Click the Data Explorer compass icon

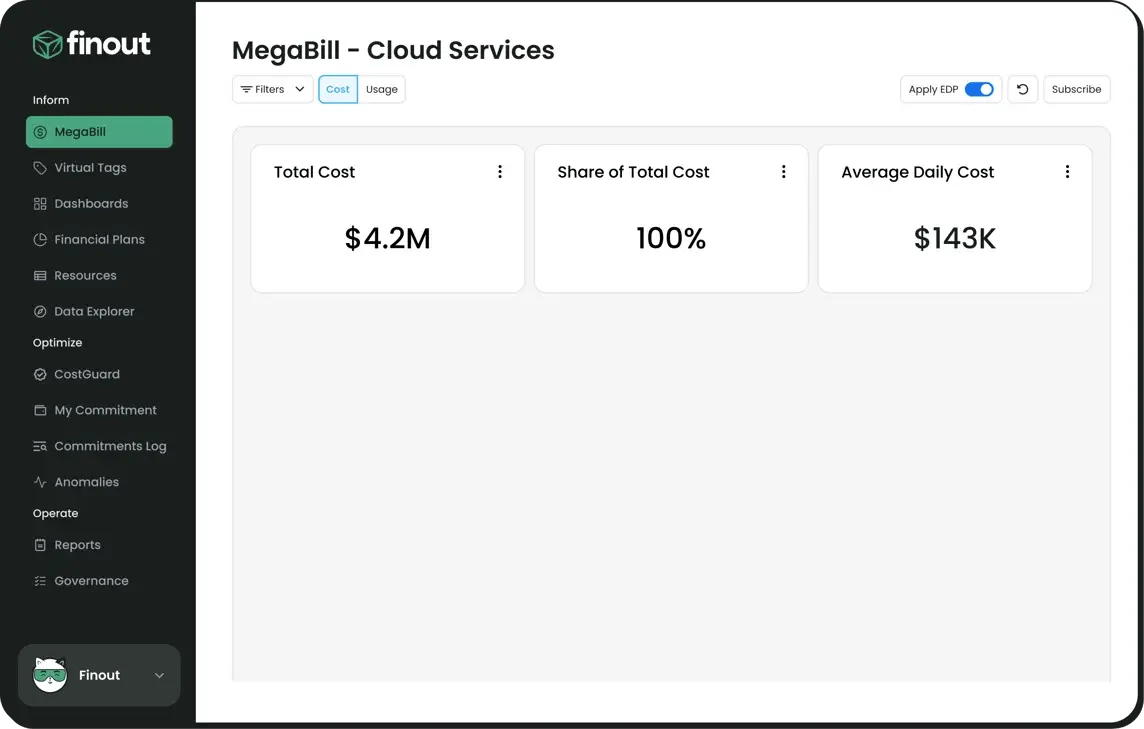40,312
